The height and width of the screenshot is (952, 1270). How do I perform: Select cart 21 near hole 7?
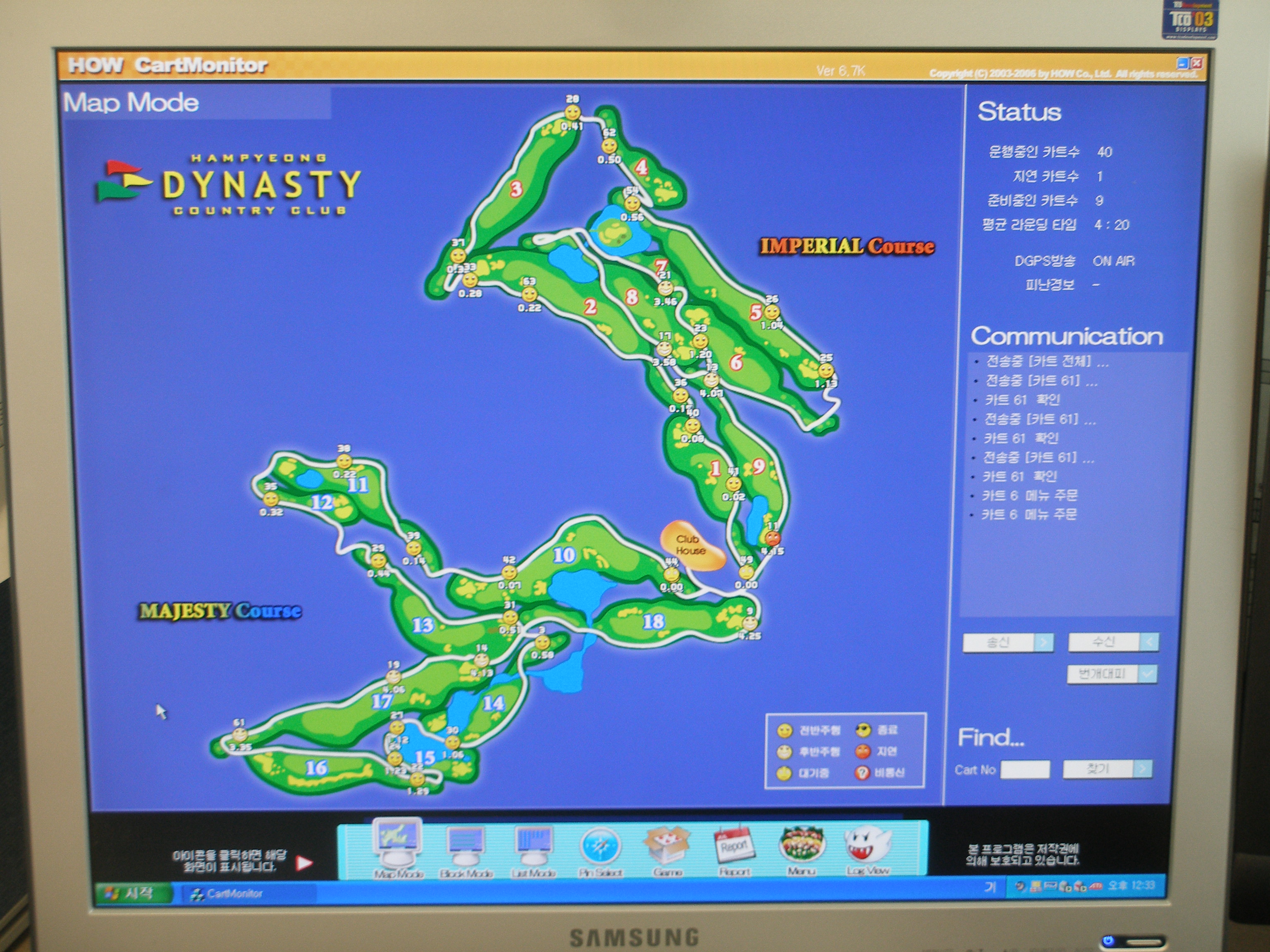pyautogui.click(x=665, y=288)
